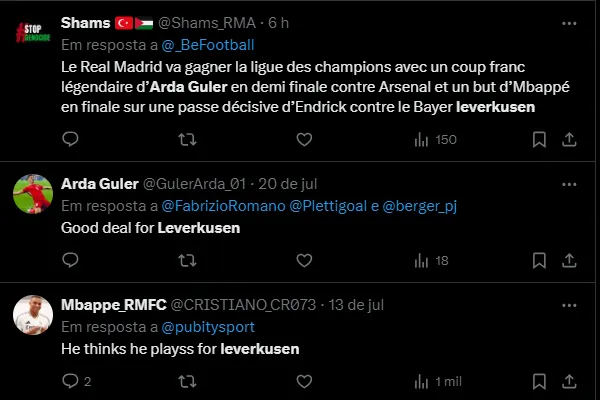The image size is (600, 400).
Task: Open the @FabrizioRomano mention link
Action: [222, 206]
